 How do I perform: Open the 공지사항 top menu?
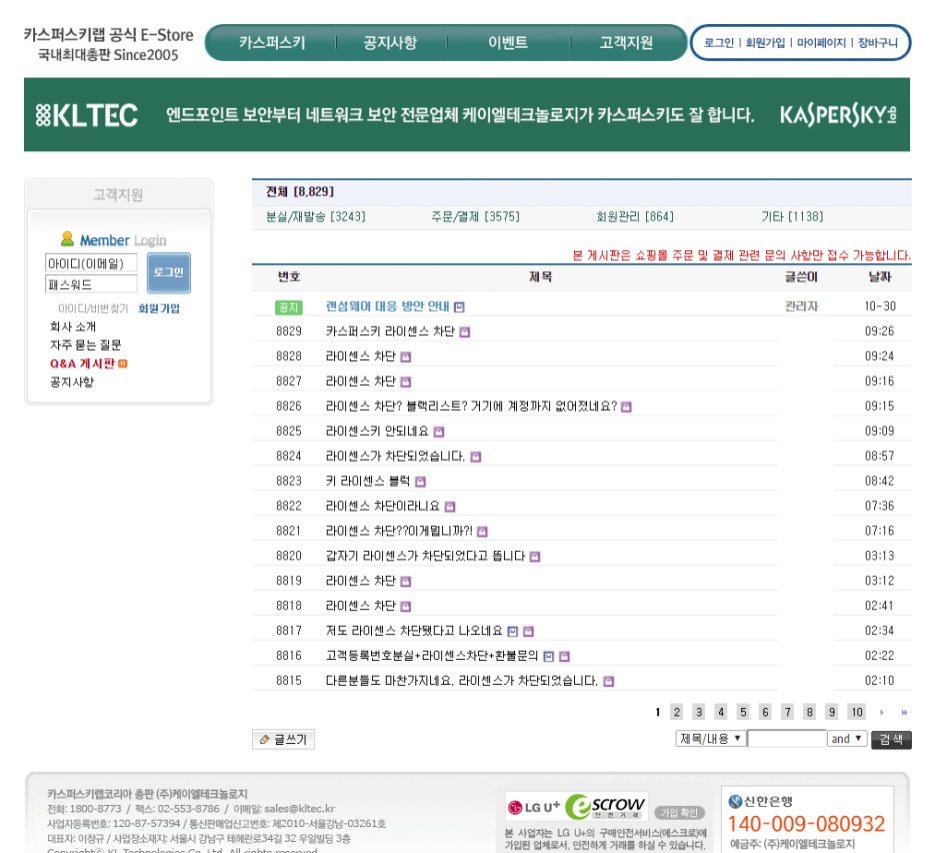click(x=390, y=42)
